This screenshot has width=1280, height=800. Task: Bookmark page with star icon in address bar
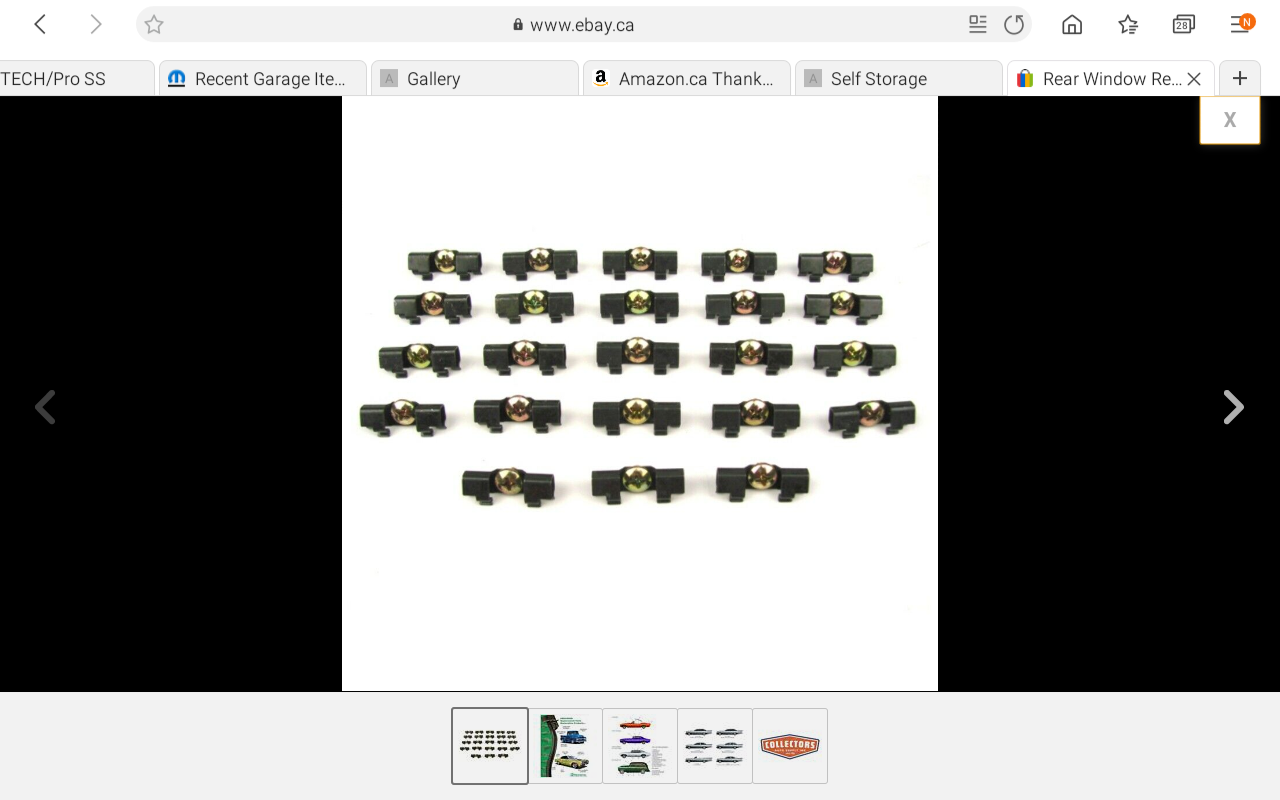154,25
